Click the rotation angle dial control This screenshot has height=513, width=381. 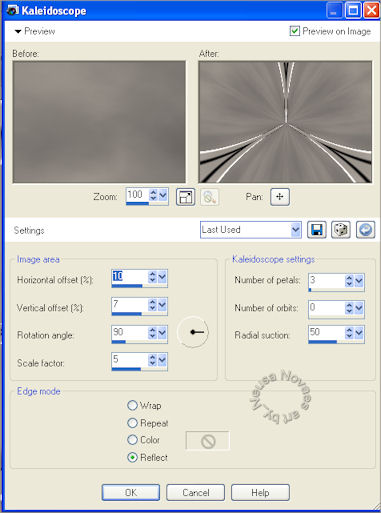pos(193,332)
